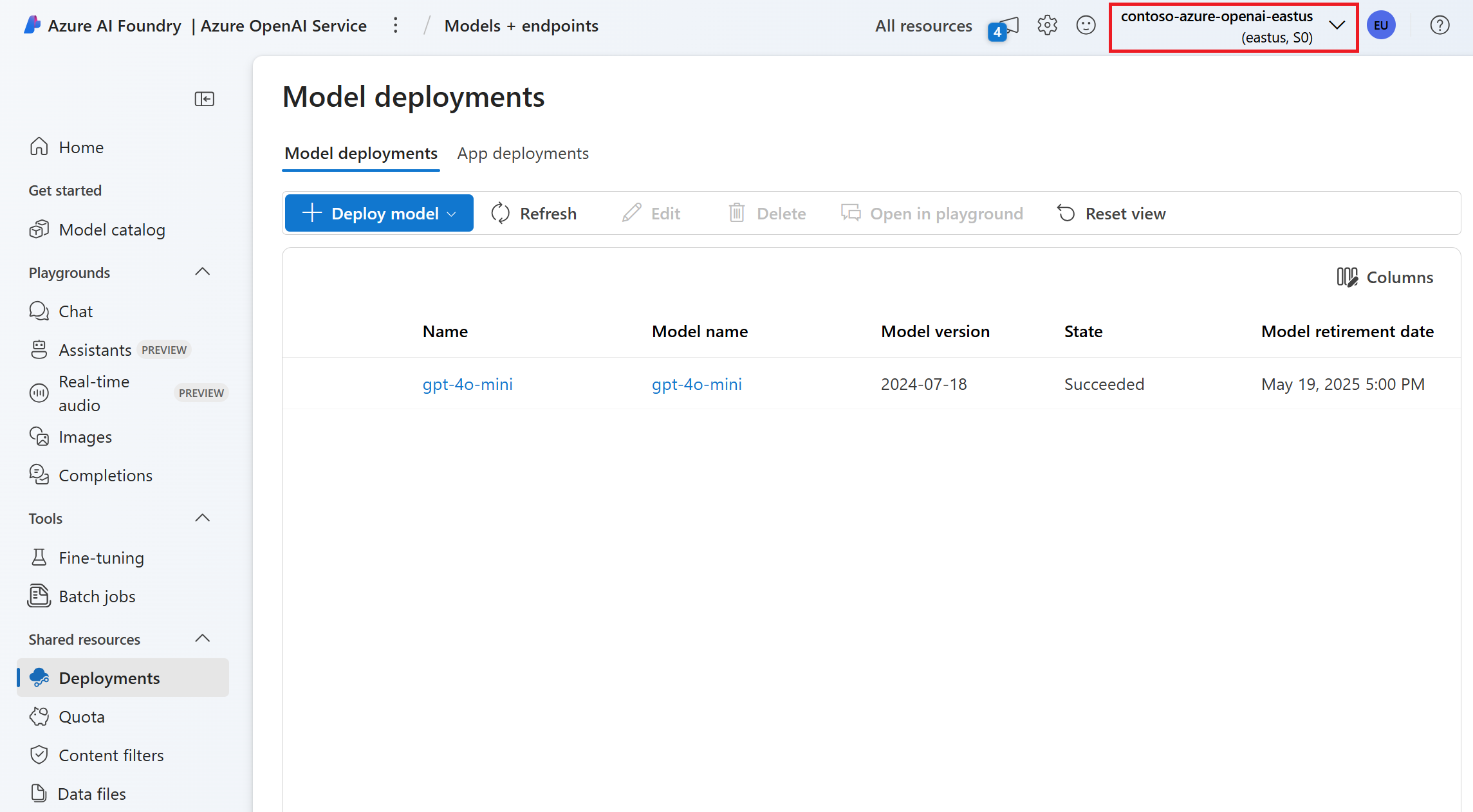1473x812 pixels.
Task: Click the feedback smiley face icon
Action: coord(1086,26)
